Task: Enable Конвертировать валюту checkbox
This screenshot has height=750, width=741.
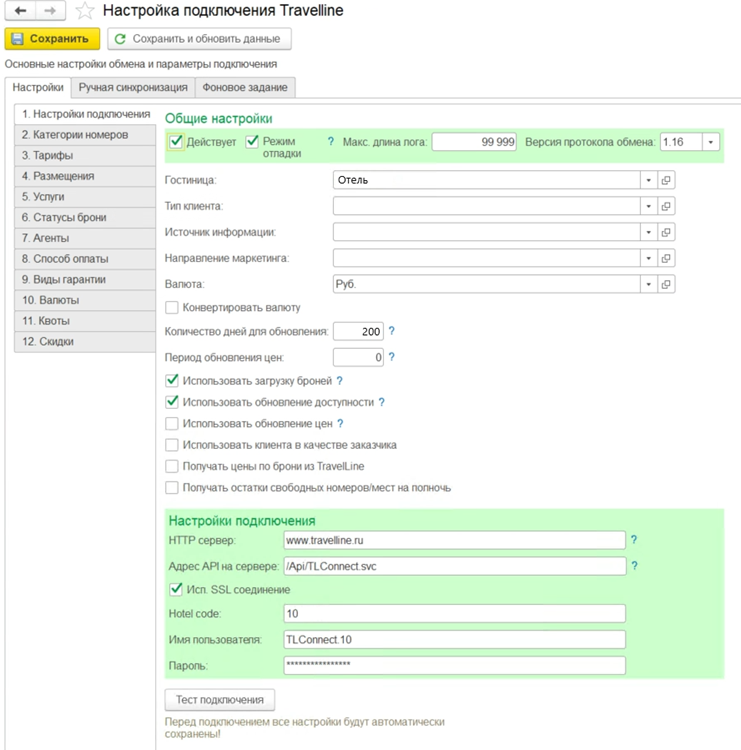Action: point(172,307)
